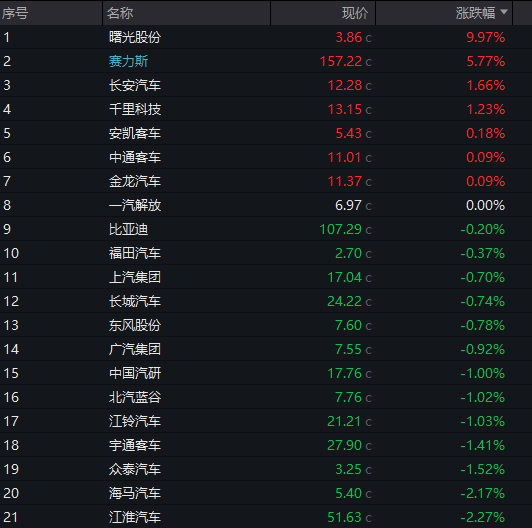The width and height of the screenshot is (532, 528).
Task: Click the 0.00% change value
Action: tap(486, 205)
